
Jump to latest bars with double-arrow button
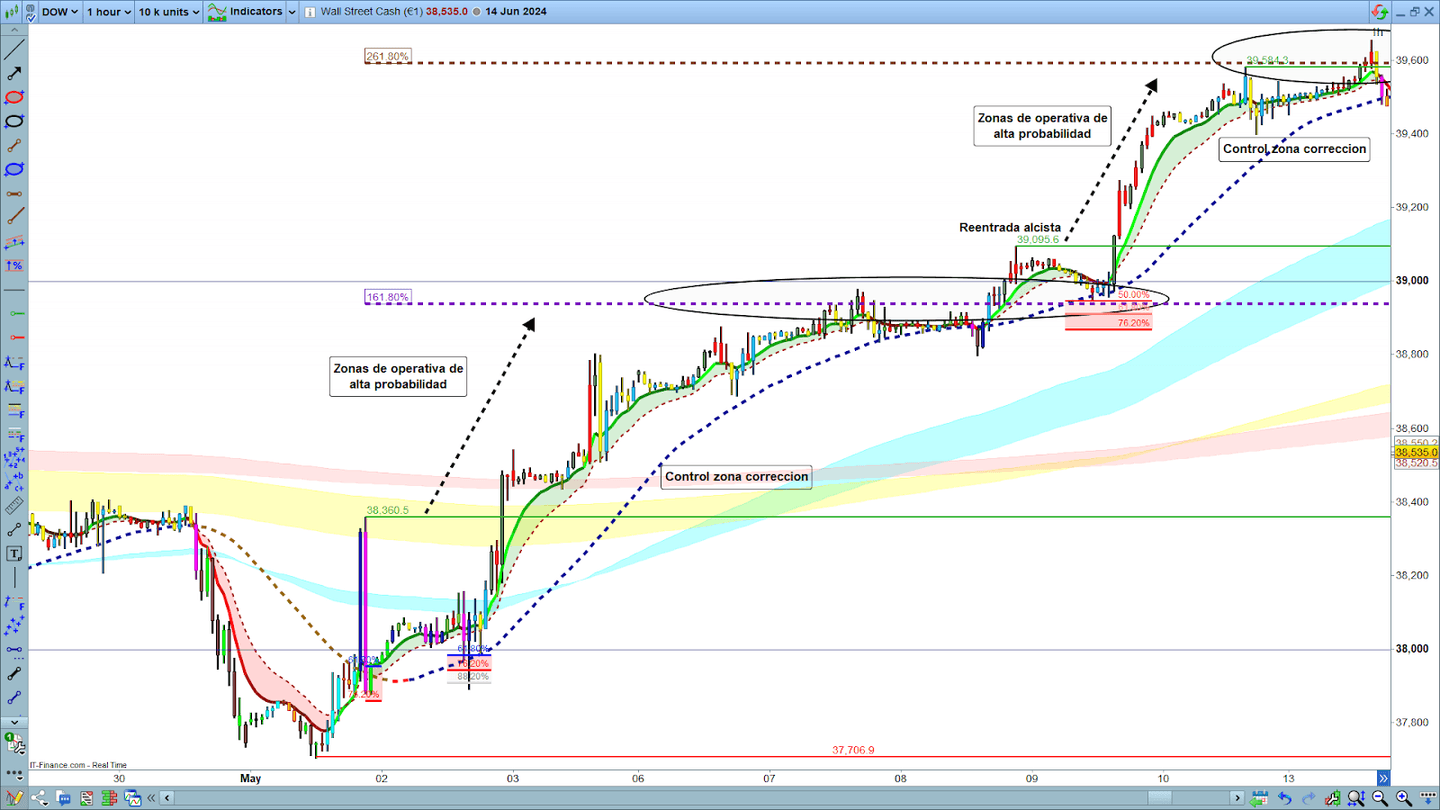click(x=1383, y=778)
